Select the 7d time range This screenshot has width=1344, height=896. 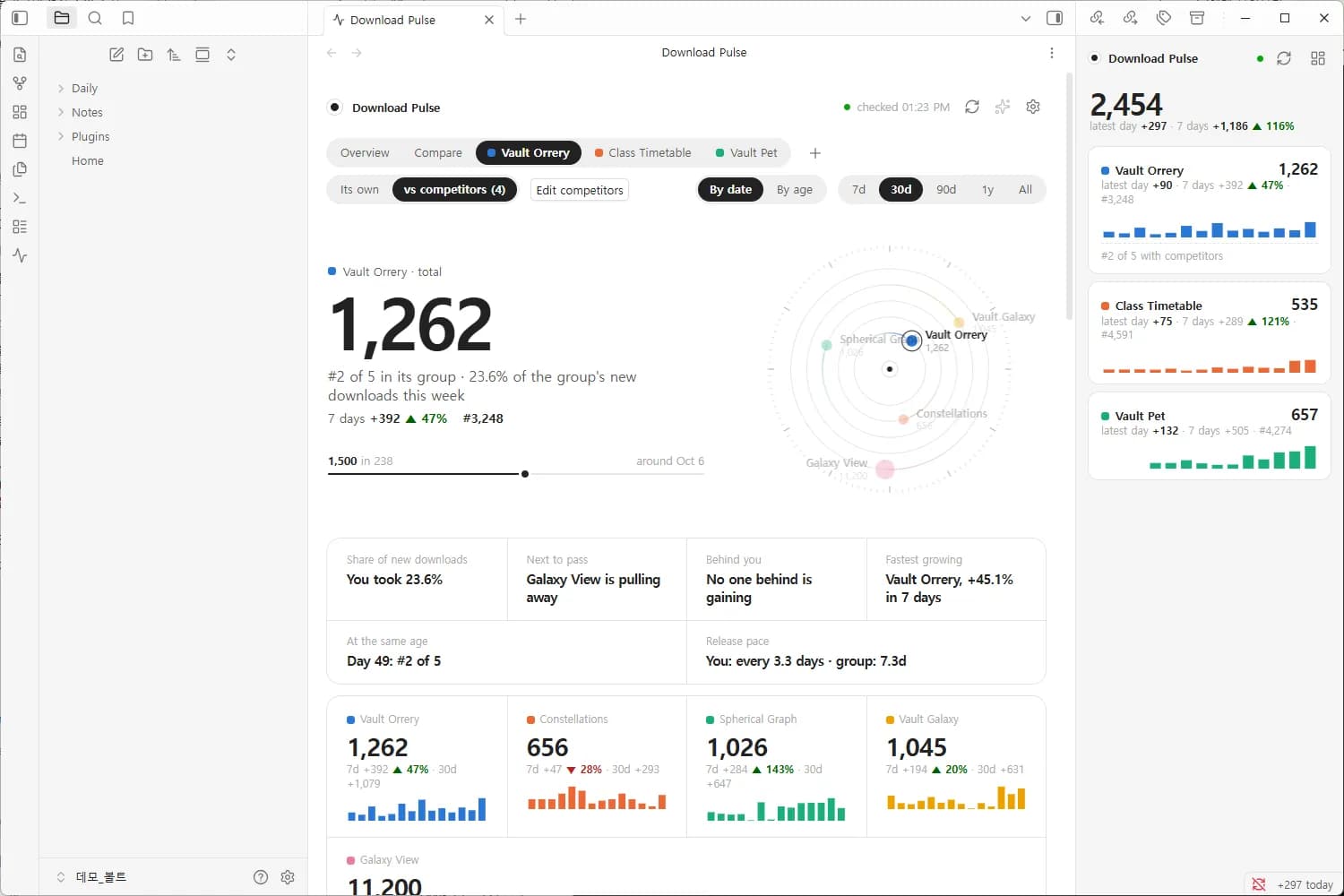coord(858,190)
